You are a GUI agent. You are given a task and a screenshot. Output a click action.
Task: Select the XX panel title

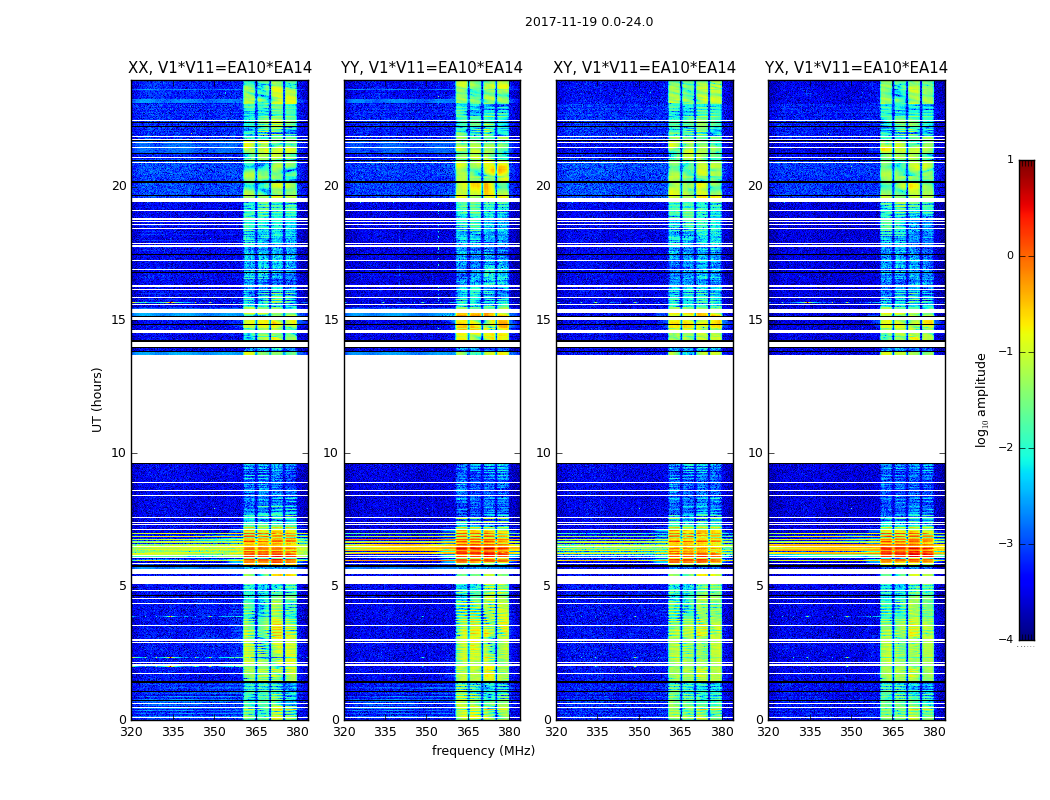[220, 68]
